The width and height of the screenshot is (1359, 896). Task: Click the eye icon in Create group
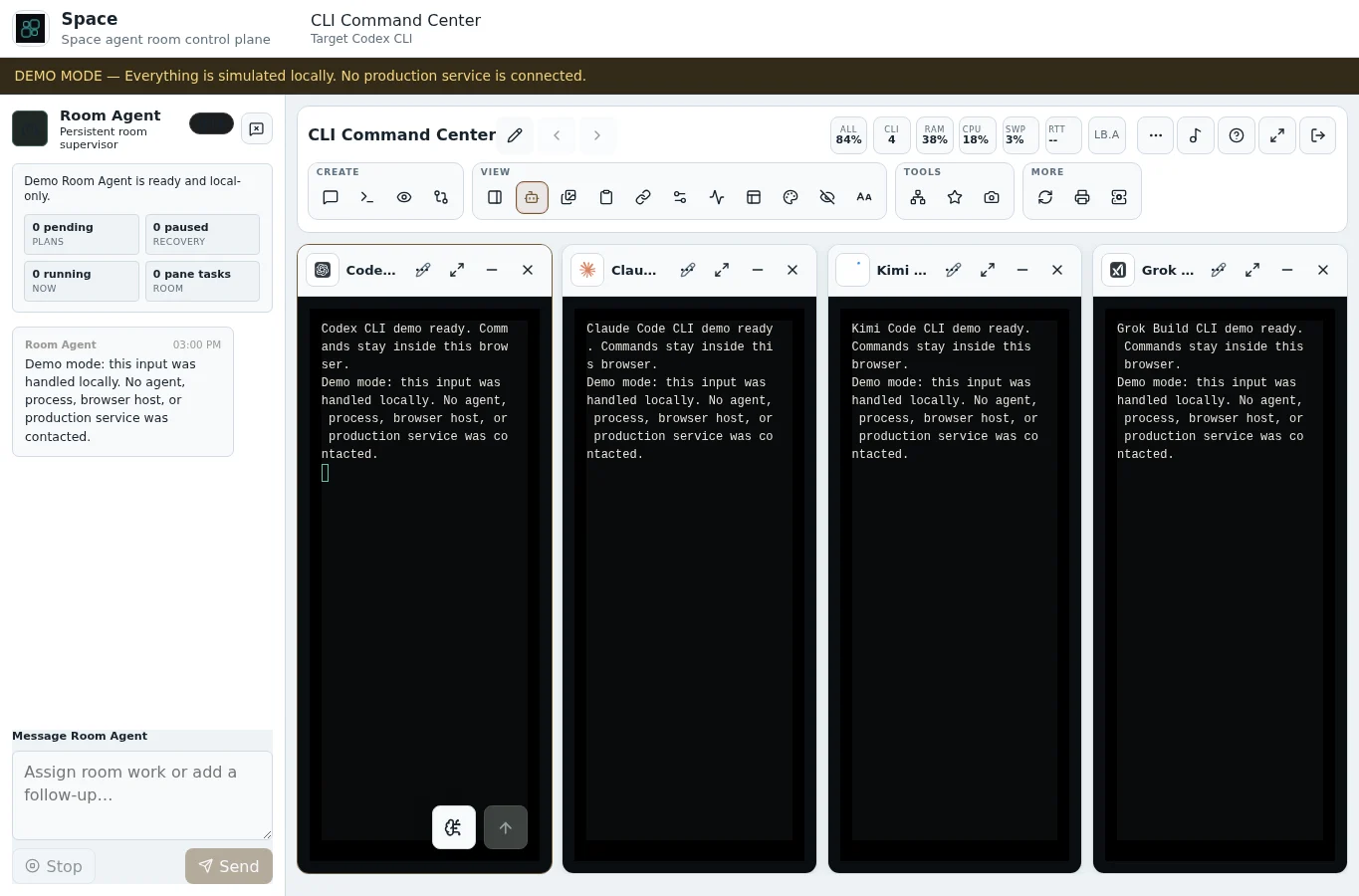point(404,197)
